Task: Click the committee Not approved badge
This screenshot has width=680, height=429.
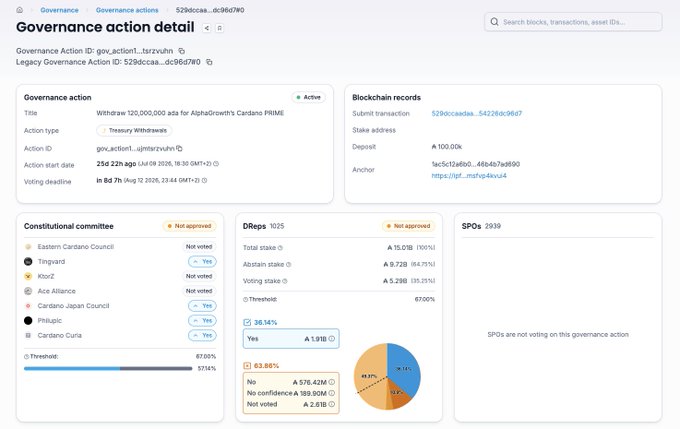Action: (x=190, y=226)
